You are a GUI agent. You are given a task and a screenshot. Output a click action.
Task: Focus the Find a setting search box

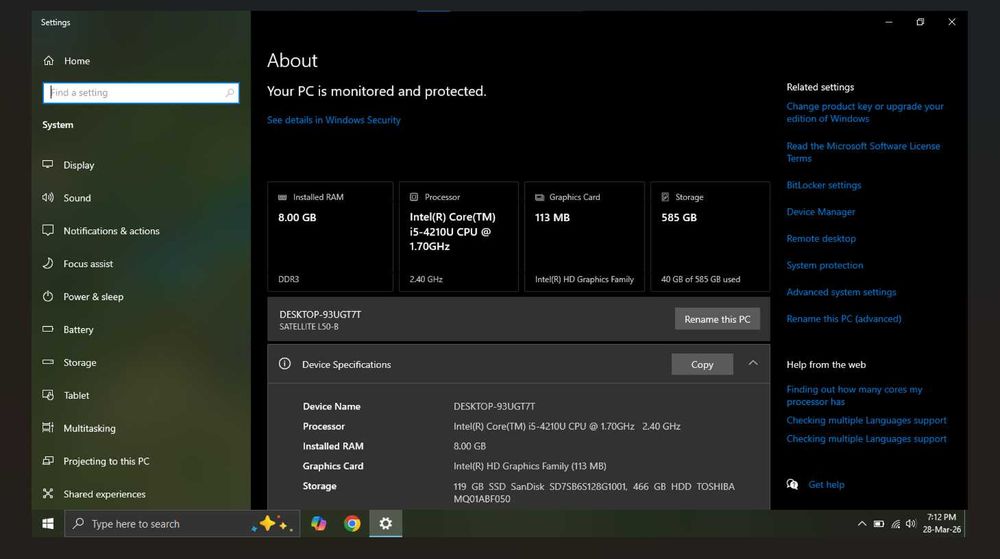[141, 93]
